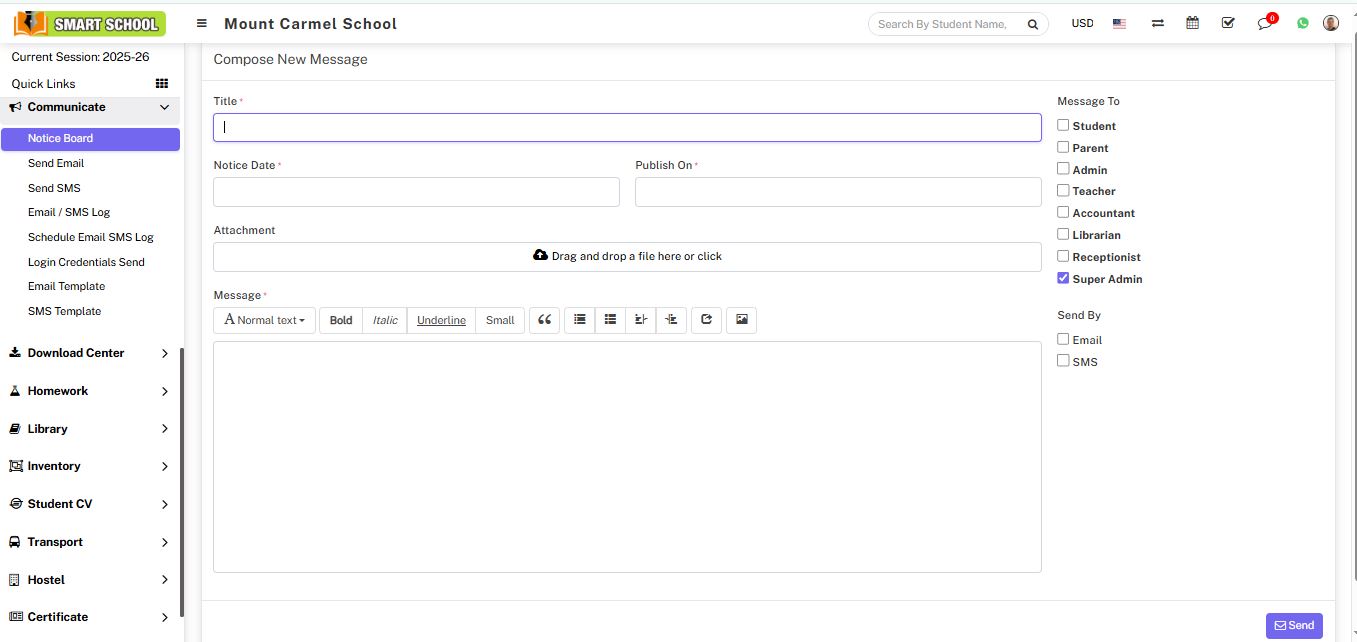This screenshot has width=1357, height=642.
Task: Uncheck the Super Admin checkbox
Action: click(x=1063, y=278)
